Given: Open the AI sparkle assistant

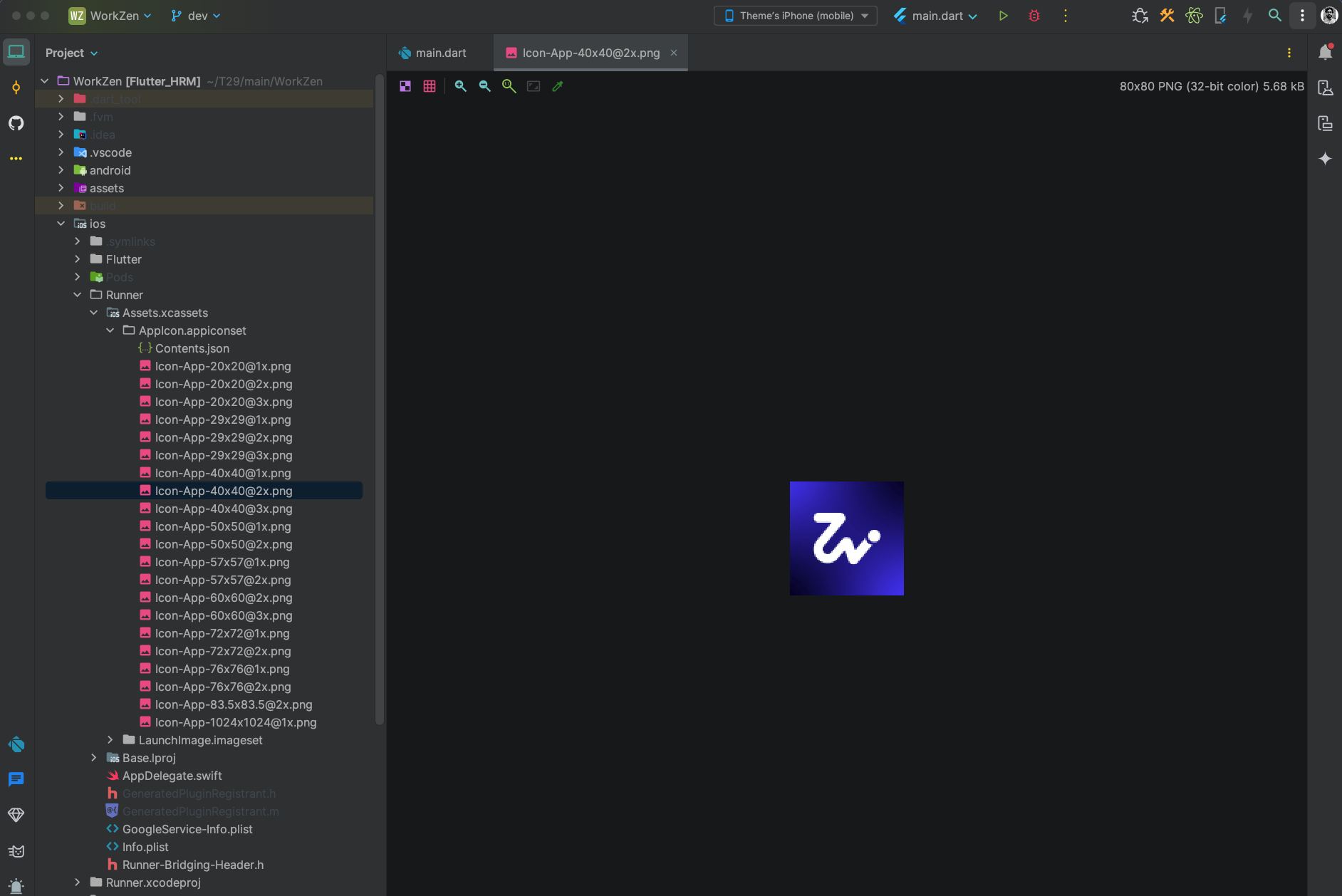Looking at the screenshot, I should 1326,158.
